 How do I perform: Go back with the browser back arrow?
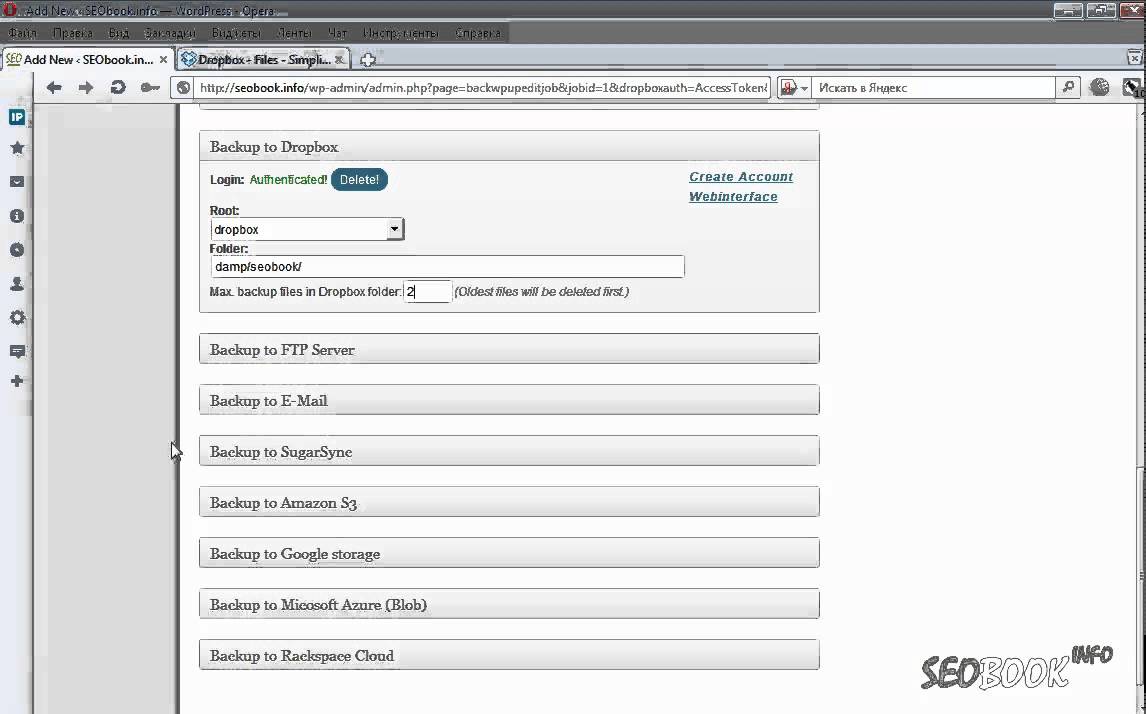pyautogui.click(x=53, y=88)
